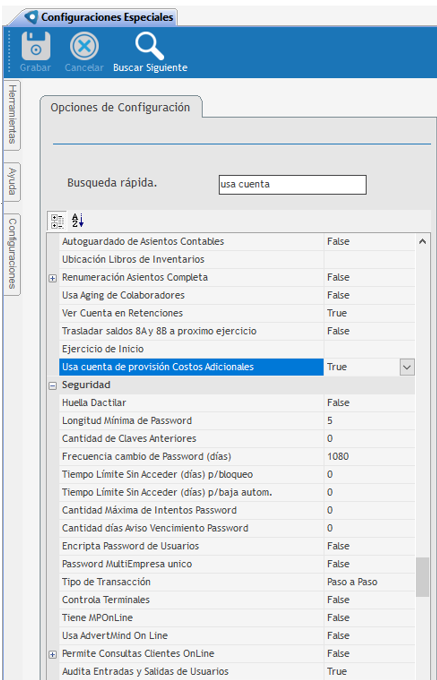The width and height of the screenshot is (437, 680).
Task: Click the Buscar Siguiente magnifier icon
Action: pyautogui.click(x=149, y=46)
